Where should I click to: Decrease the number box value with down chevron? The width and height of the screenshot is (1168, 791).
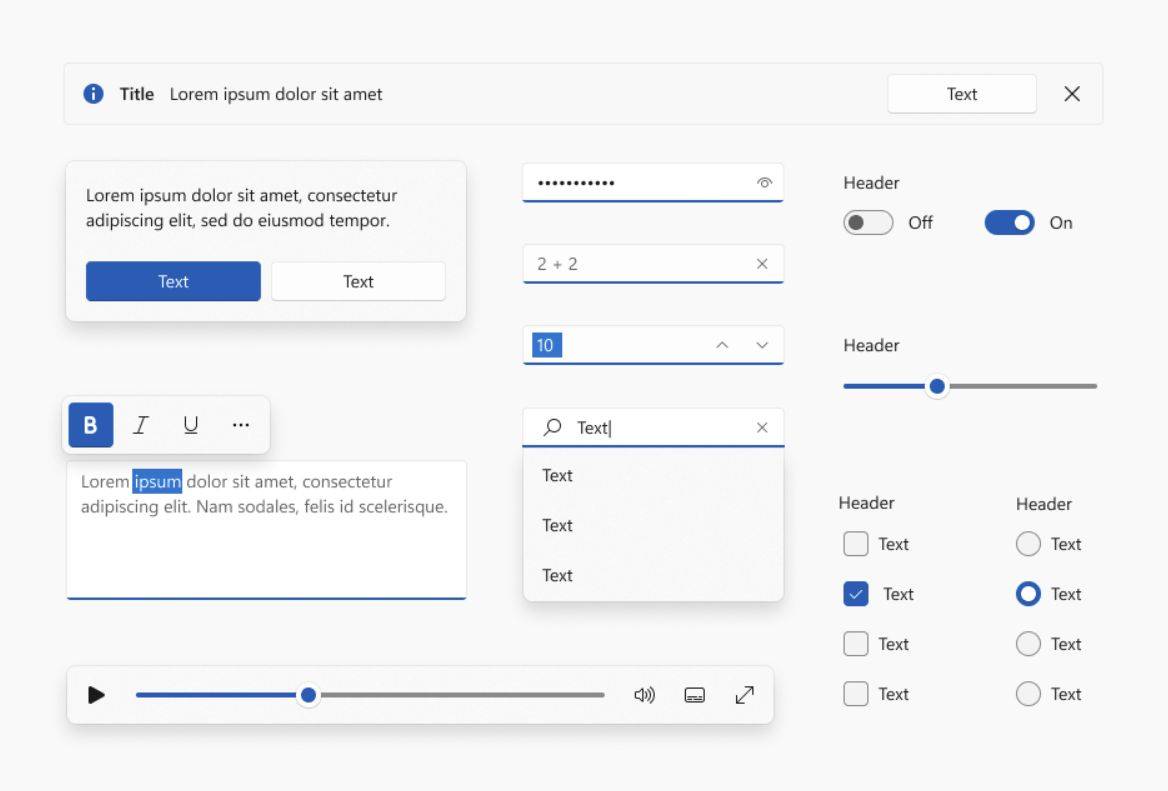point(762,345)
